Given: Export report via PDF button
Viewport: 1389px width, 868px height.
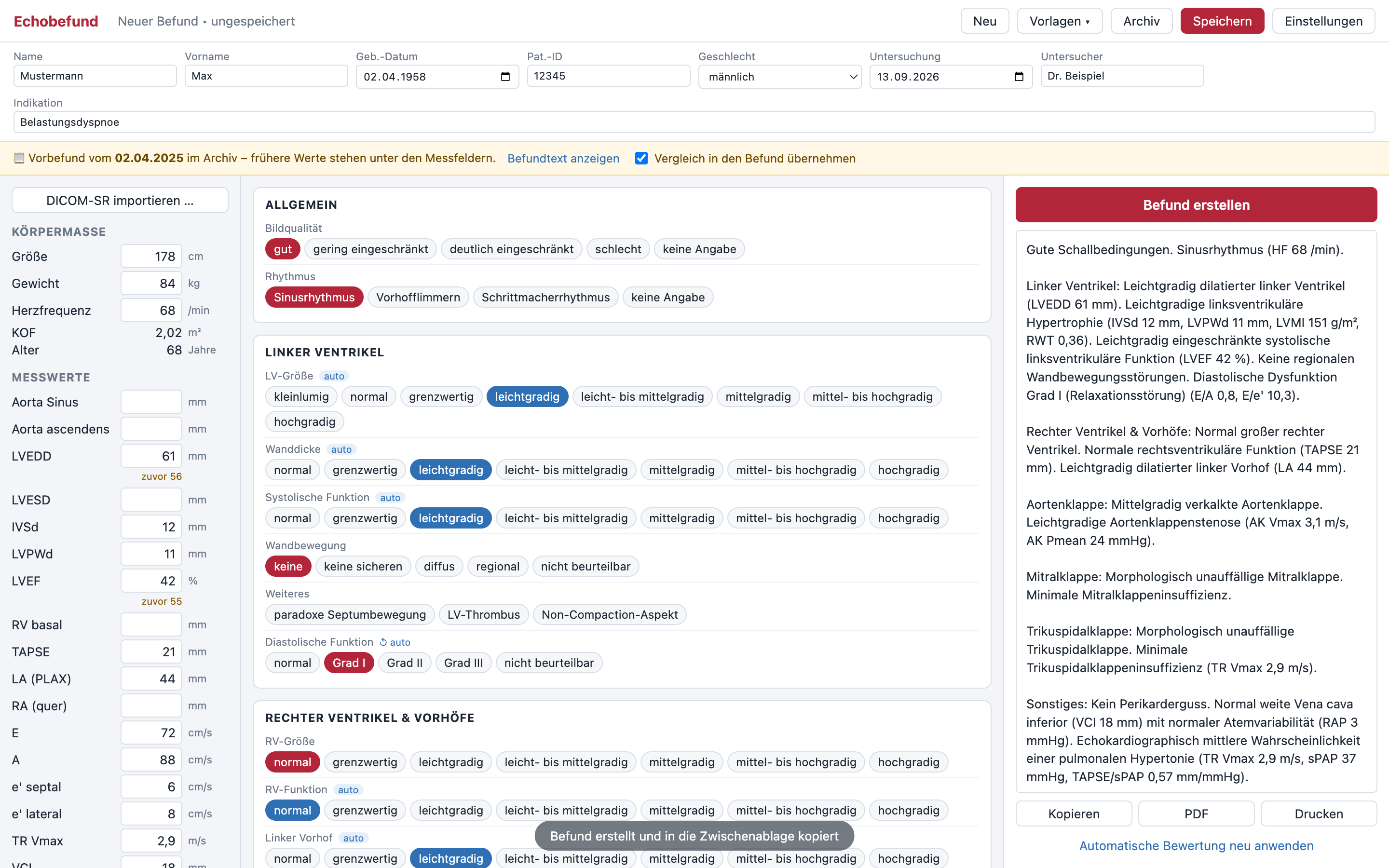Looking at the screenshot, I should (x=1196, y=814).
